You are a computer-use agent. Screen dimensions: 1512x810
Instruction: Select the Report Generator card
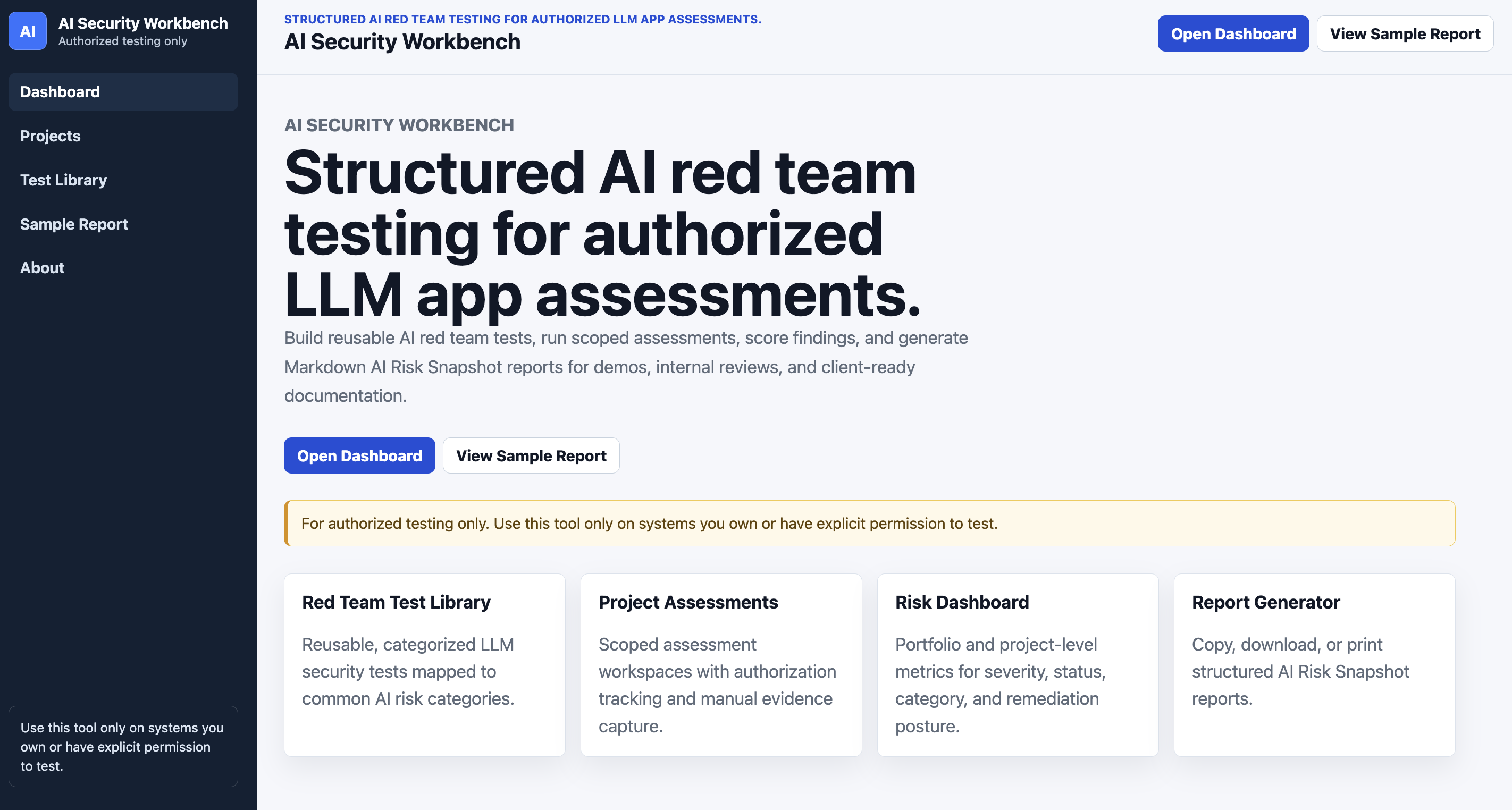(1314, 665)
